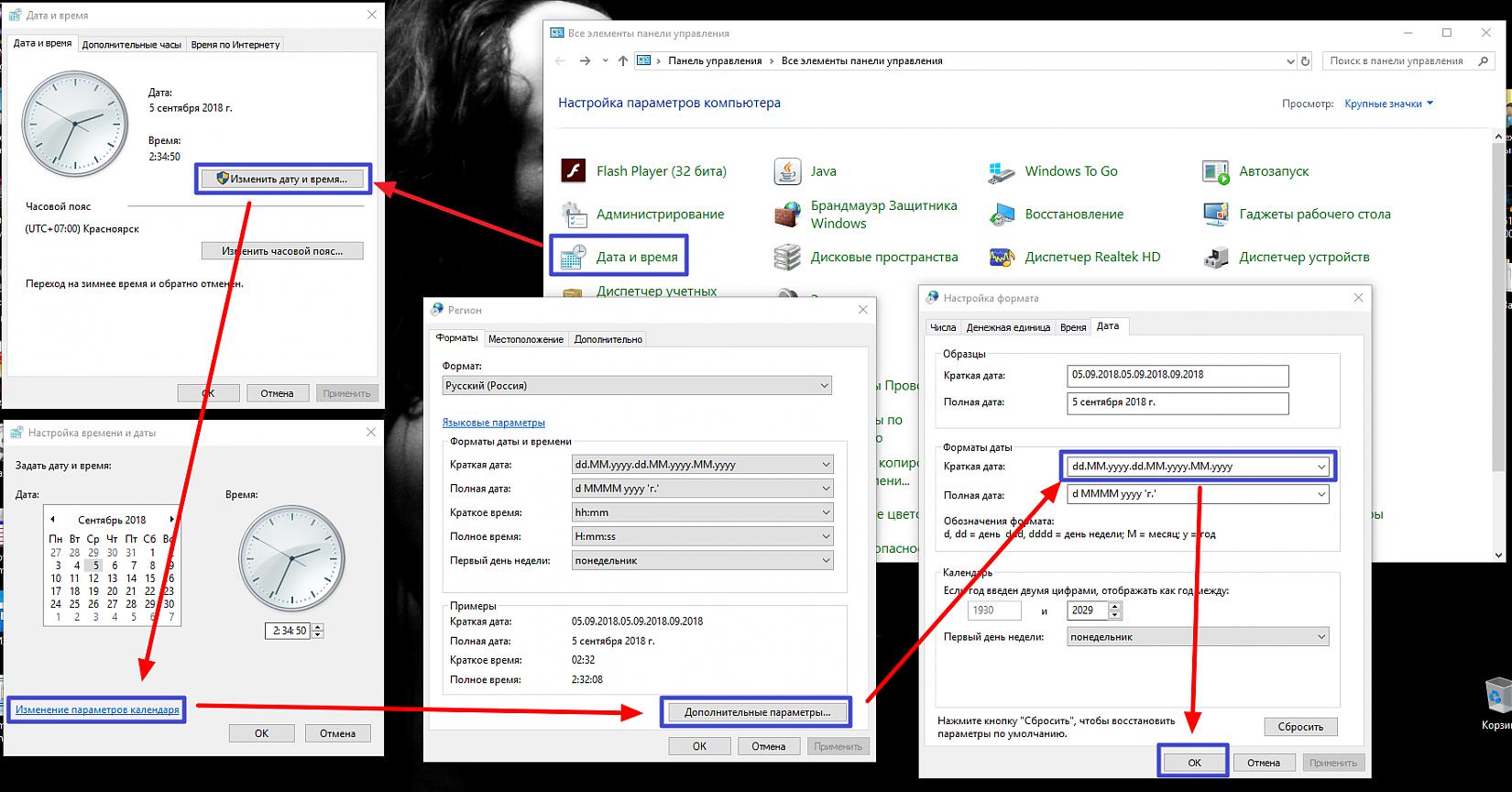The height and width of the screenshot is (792, 1512).
Task: Select day 17 in the September calendar
Action: click(56, 591)
